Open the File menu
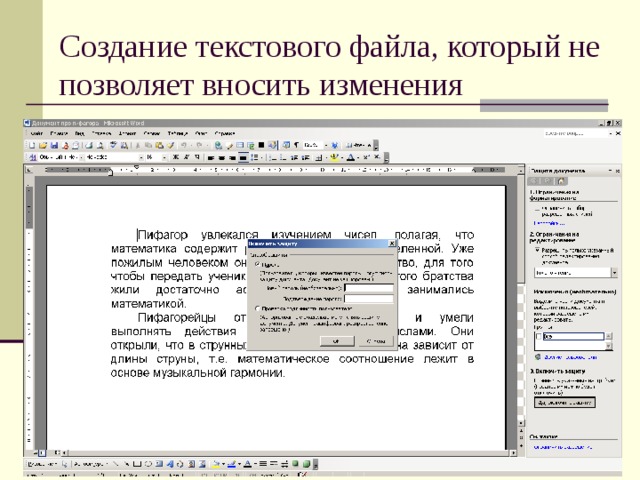The image size is (640, 480). [37, 133]
